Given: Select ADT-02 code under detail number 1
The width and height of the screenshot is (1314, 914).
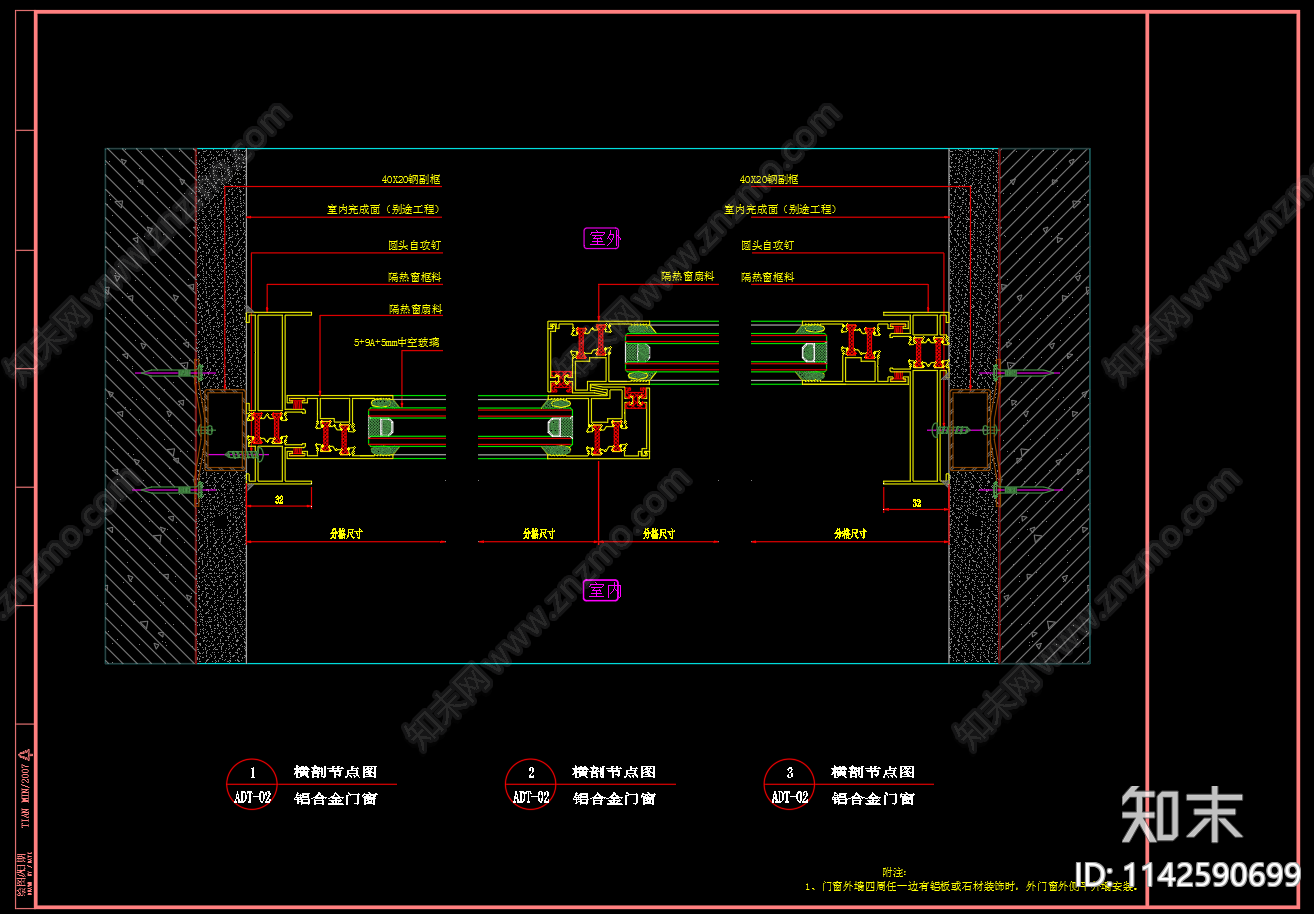Looking at the screenshot, I should click(252, 798).
